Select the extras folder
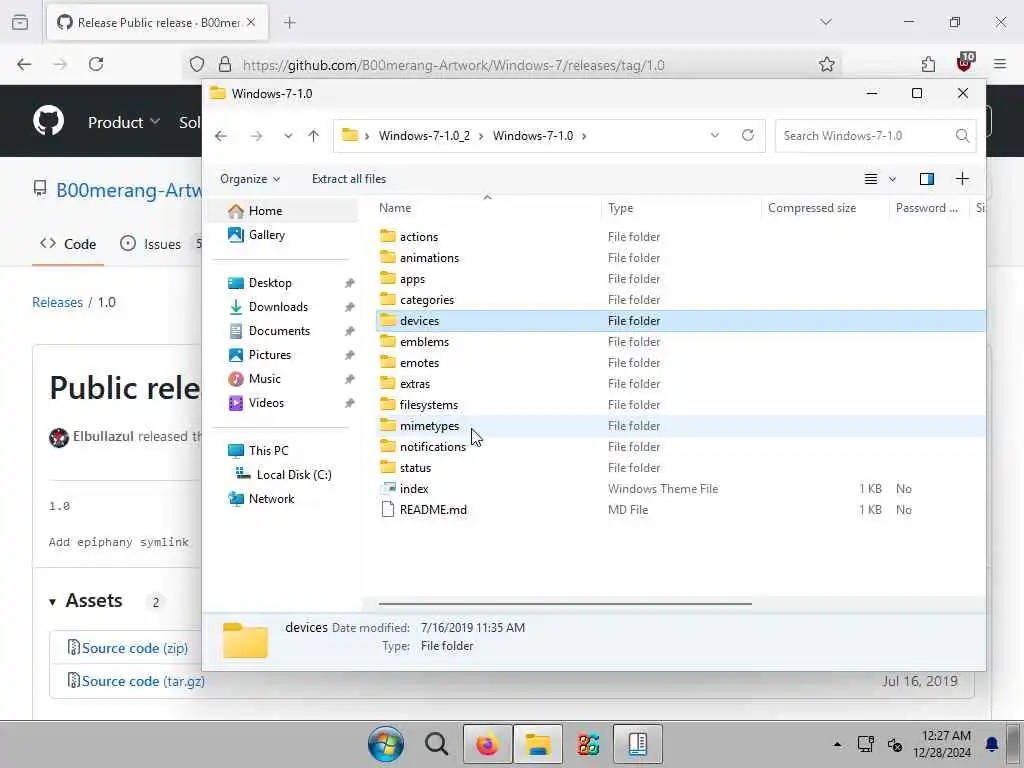The width and height of the screenshot is (1024, 768). click(415, 384)
